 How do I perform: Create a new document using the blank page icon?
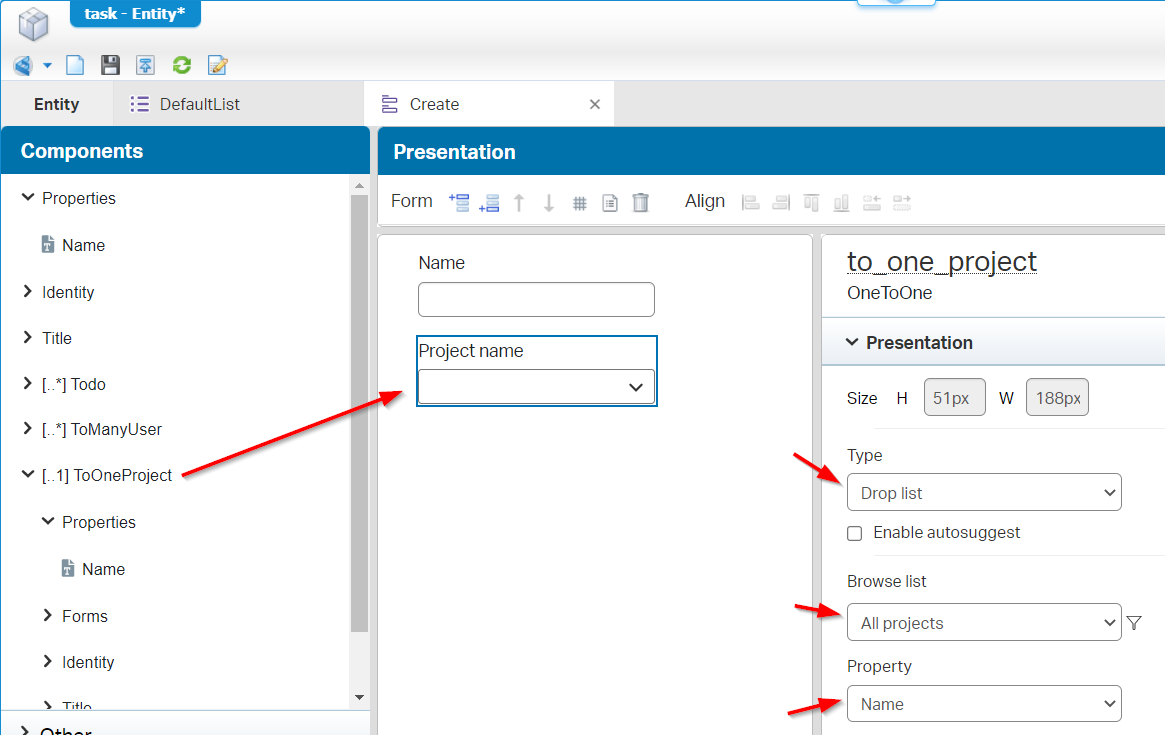click(74, 64)
